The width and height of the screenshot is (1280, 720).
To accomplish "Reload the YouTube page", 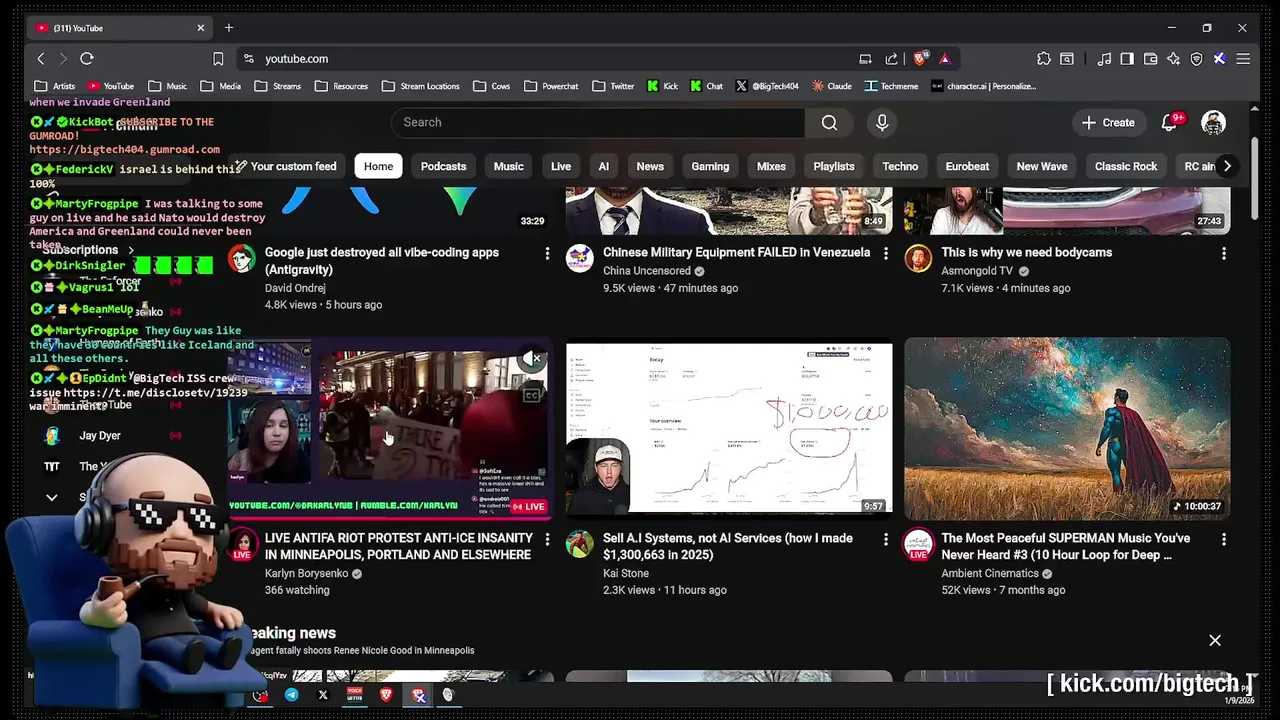I will pyautogui.click(x=87, y=59).
